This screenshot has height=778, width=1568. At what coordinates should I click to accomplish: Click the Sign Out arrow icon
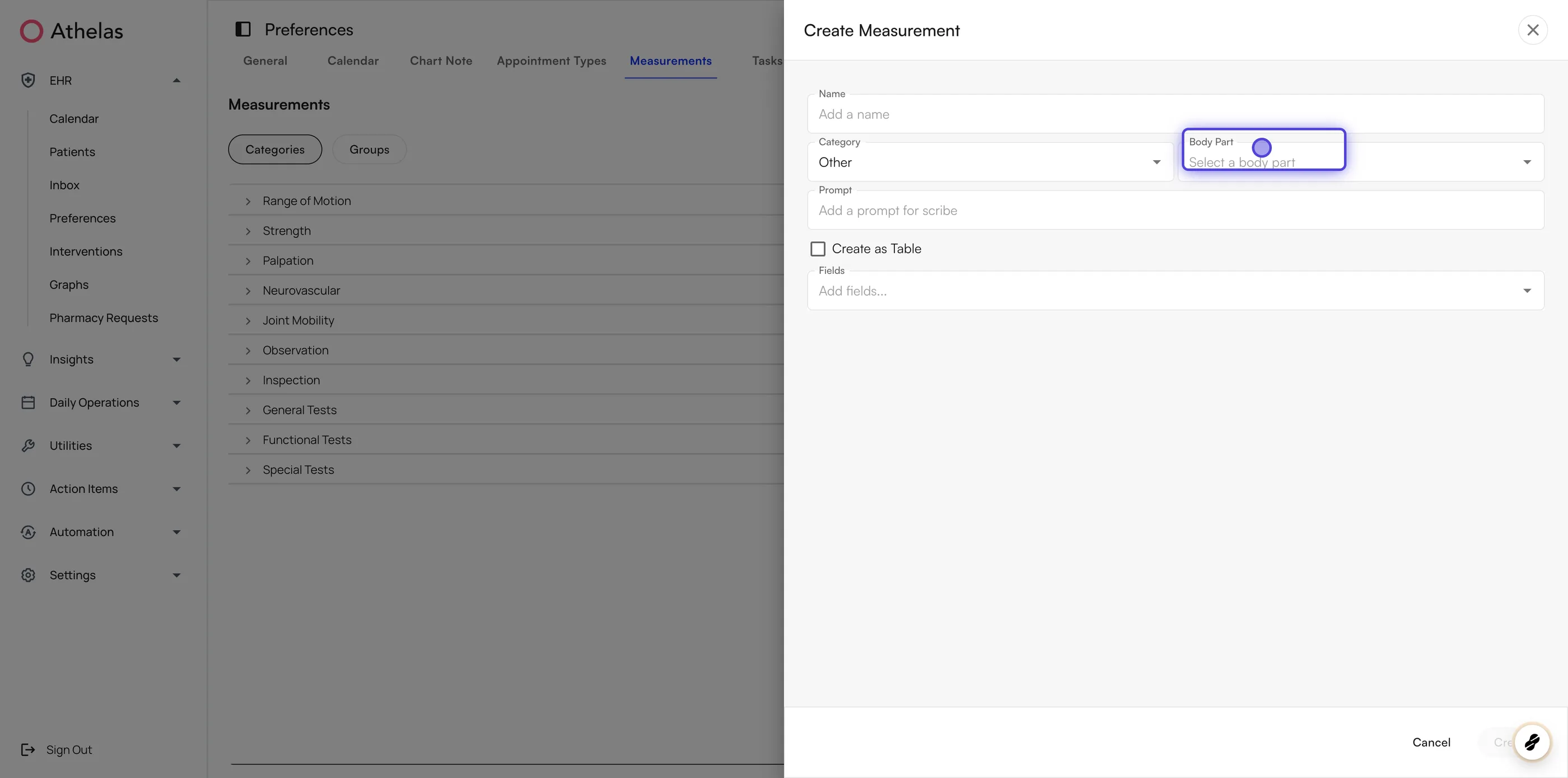(28, 749)
